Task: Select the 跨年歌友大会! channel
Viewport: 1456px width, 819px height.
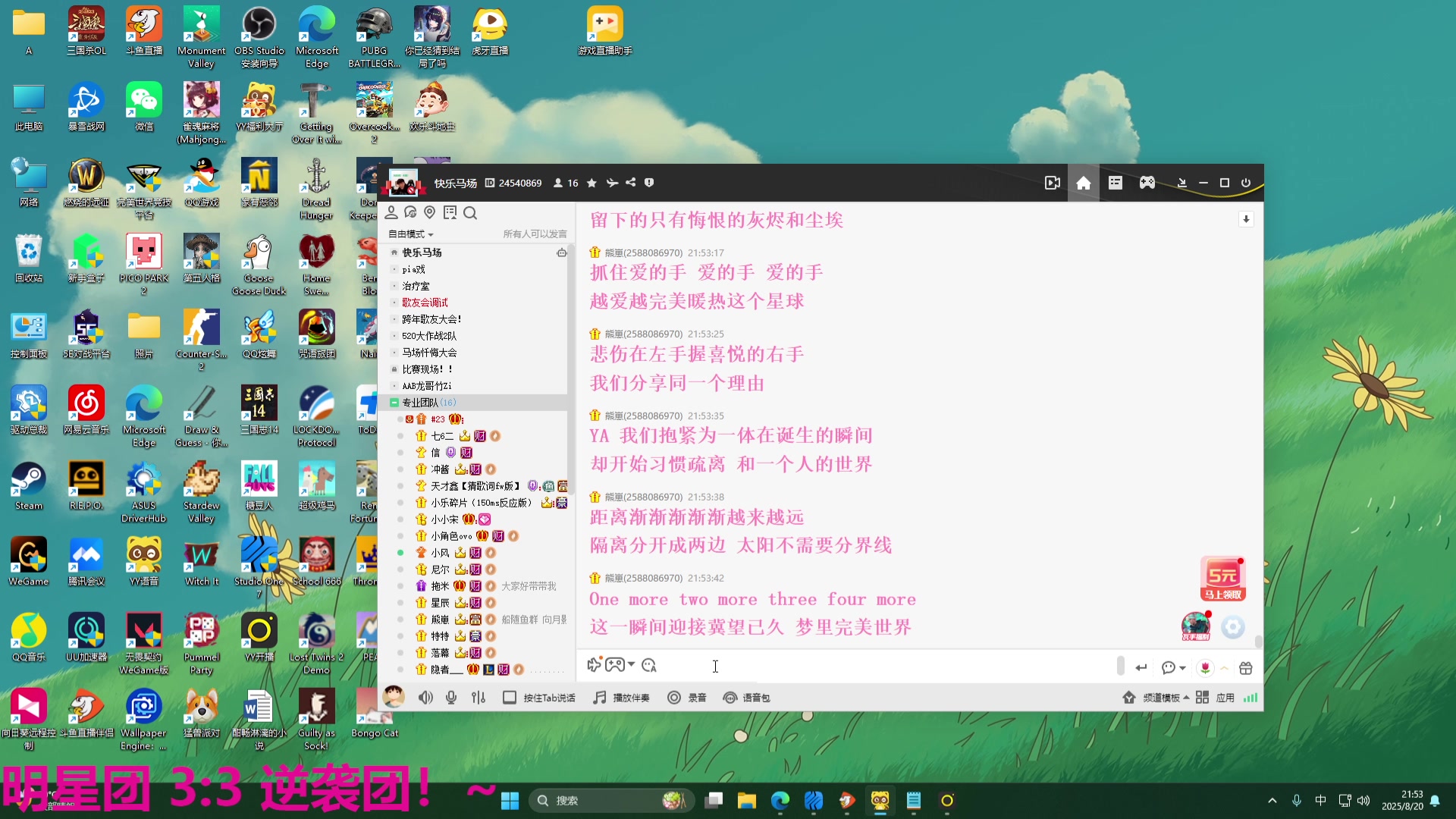Action: click(x=431, y=319)
